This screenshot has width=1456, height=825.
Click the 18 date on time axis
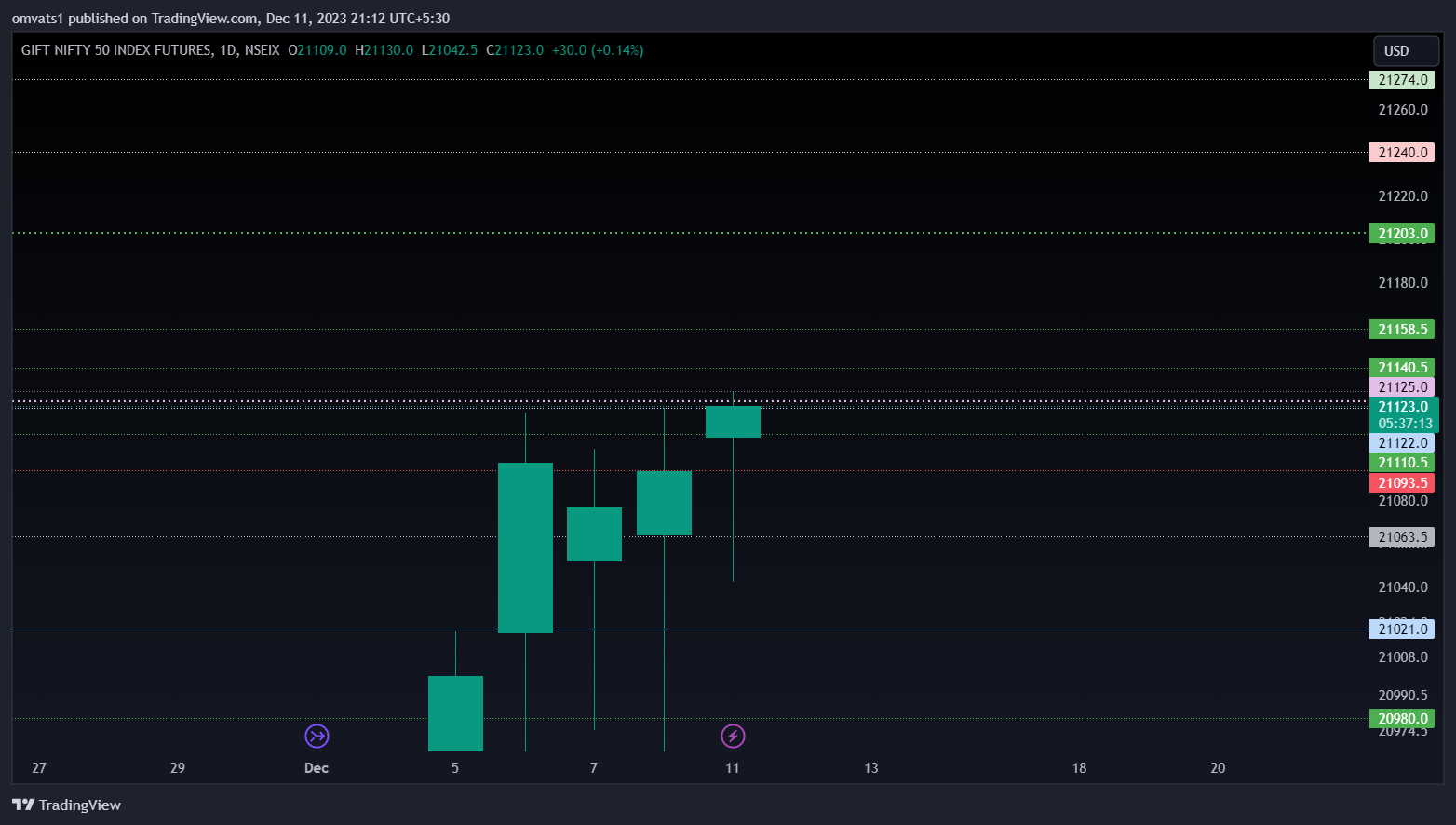(x=1079, y=768)
